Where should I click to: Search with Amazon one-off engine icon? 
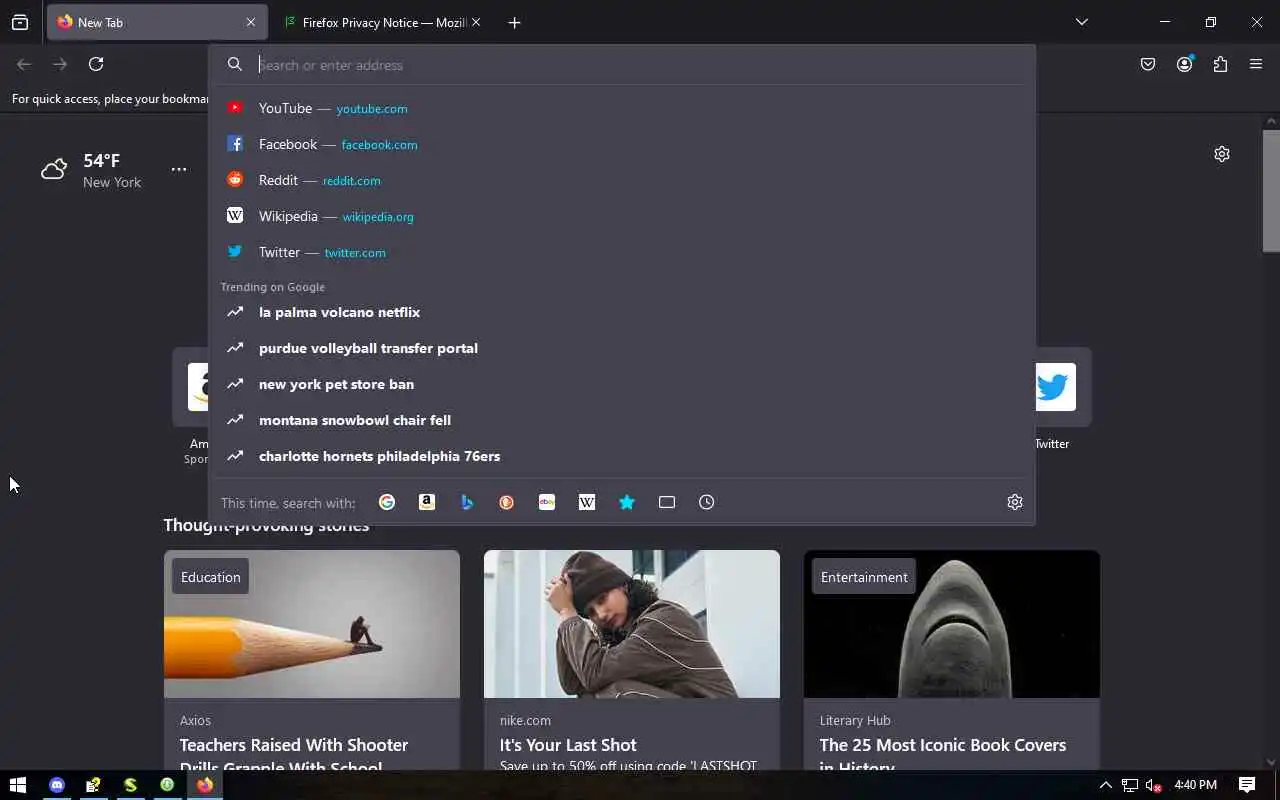tap(427, 502)
